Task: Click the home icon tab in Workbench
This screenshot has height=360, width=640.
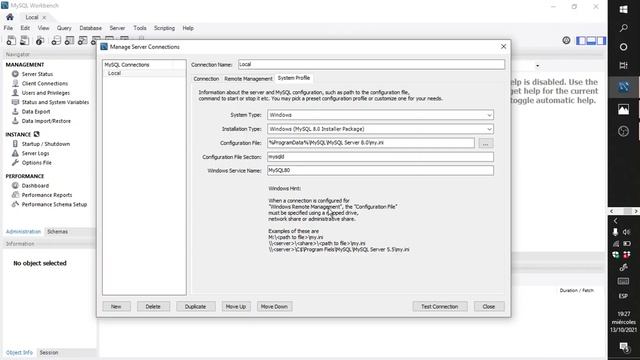Action: (10, 17)
